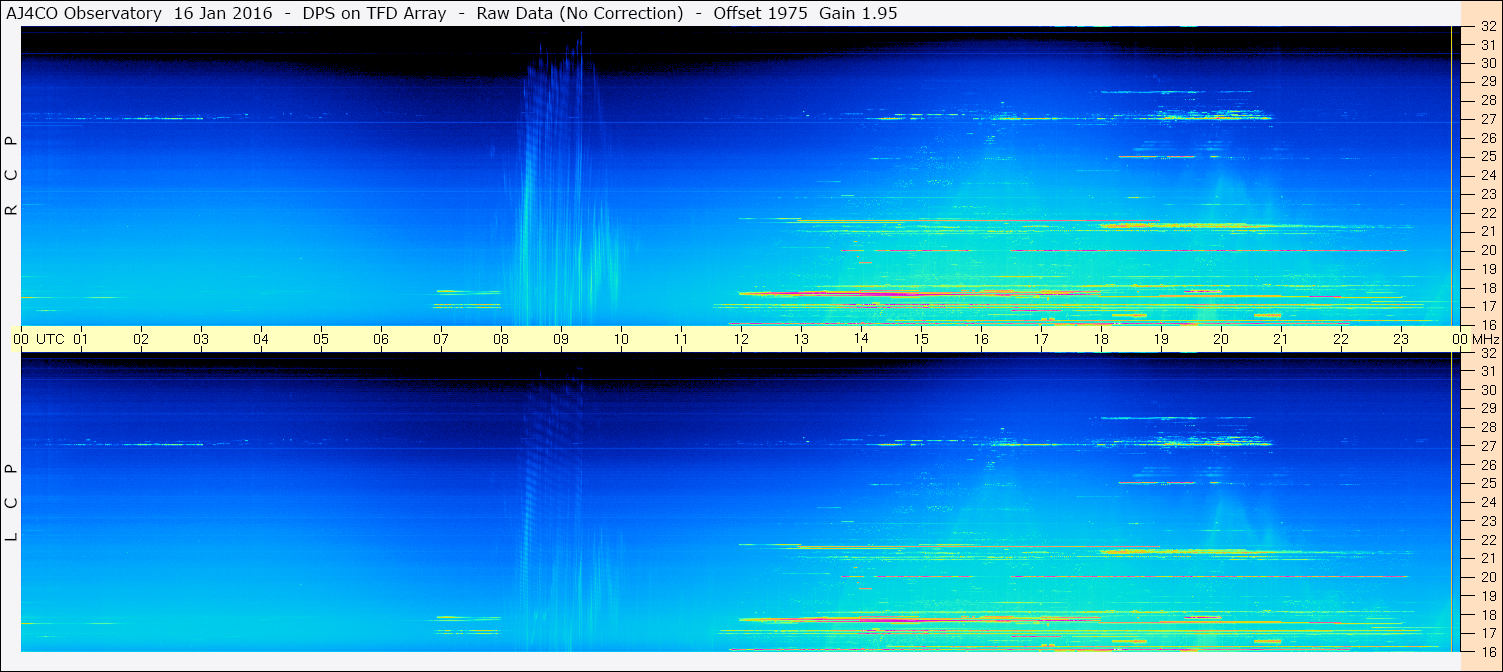Select the 17 hour marker on UTC time axis
Image resolution: width=1503 pixels, height=672 pixels.
tap(1041, 339)
